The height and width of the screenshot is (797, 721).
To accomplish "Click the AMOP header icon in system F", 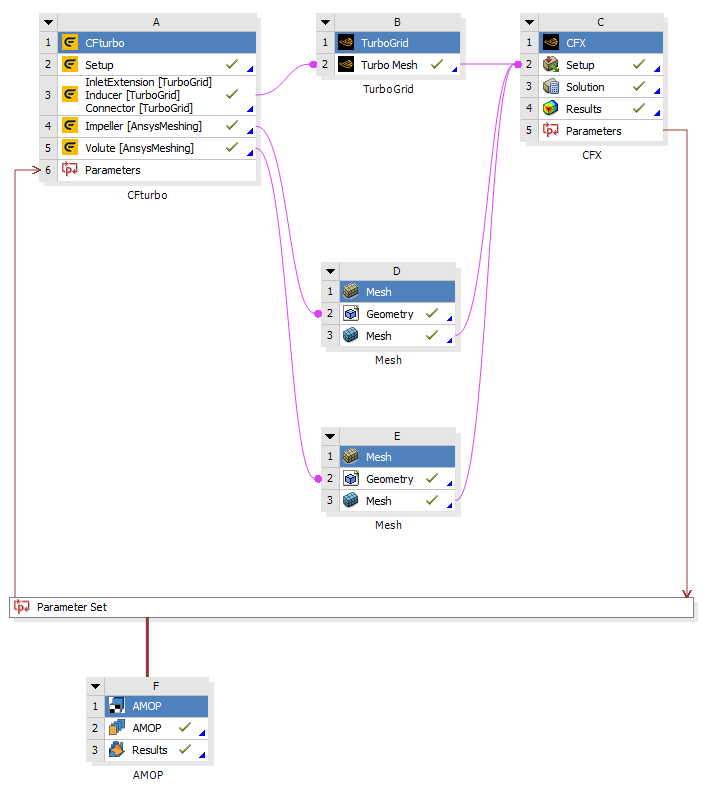I will tap(117, 706).
